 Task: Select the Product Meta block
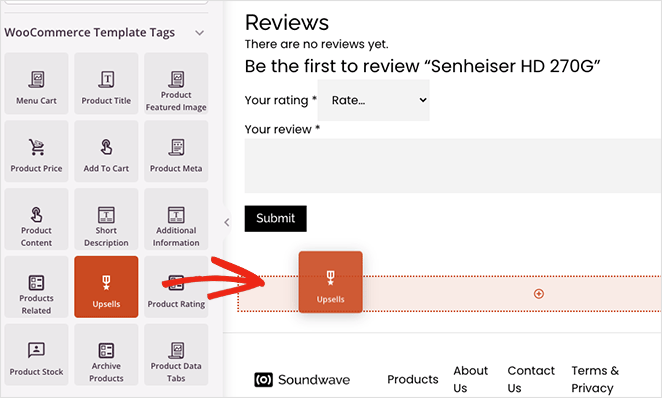[176, 151]
